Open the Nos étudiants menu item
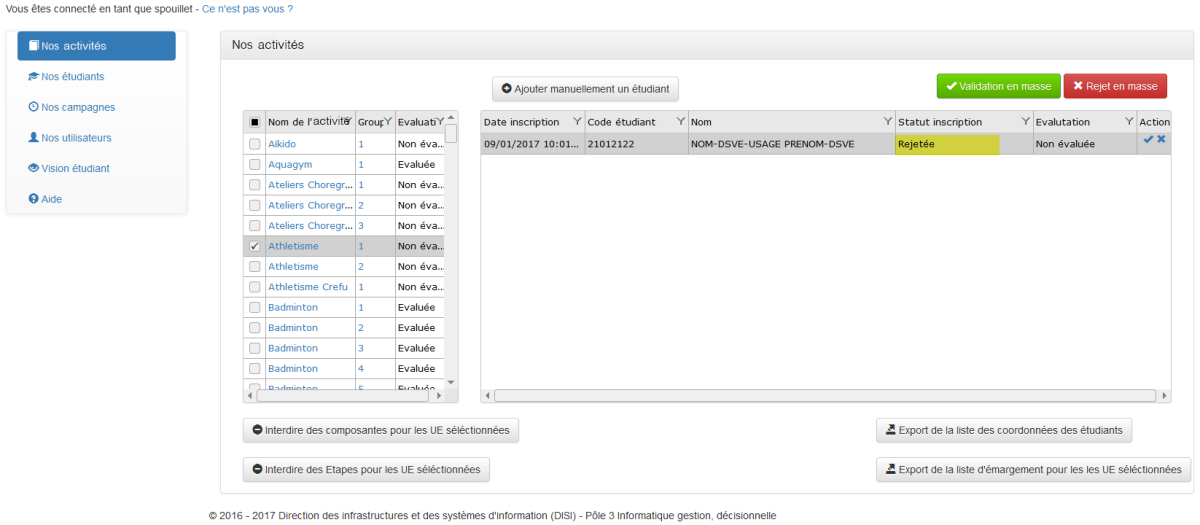The height and width of the screenshot is (525, 1200). (72, 76)
